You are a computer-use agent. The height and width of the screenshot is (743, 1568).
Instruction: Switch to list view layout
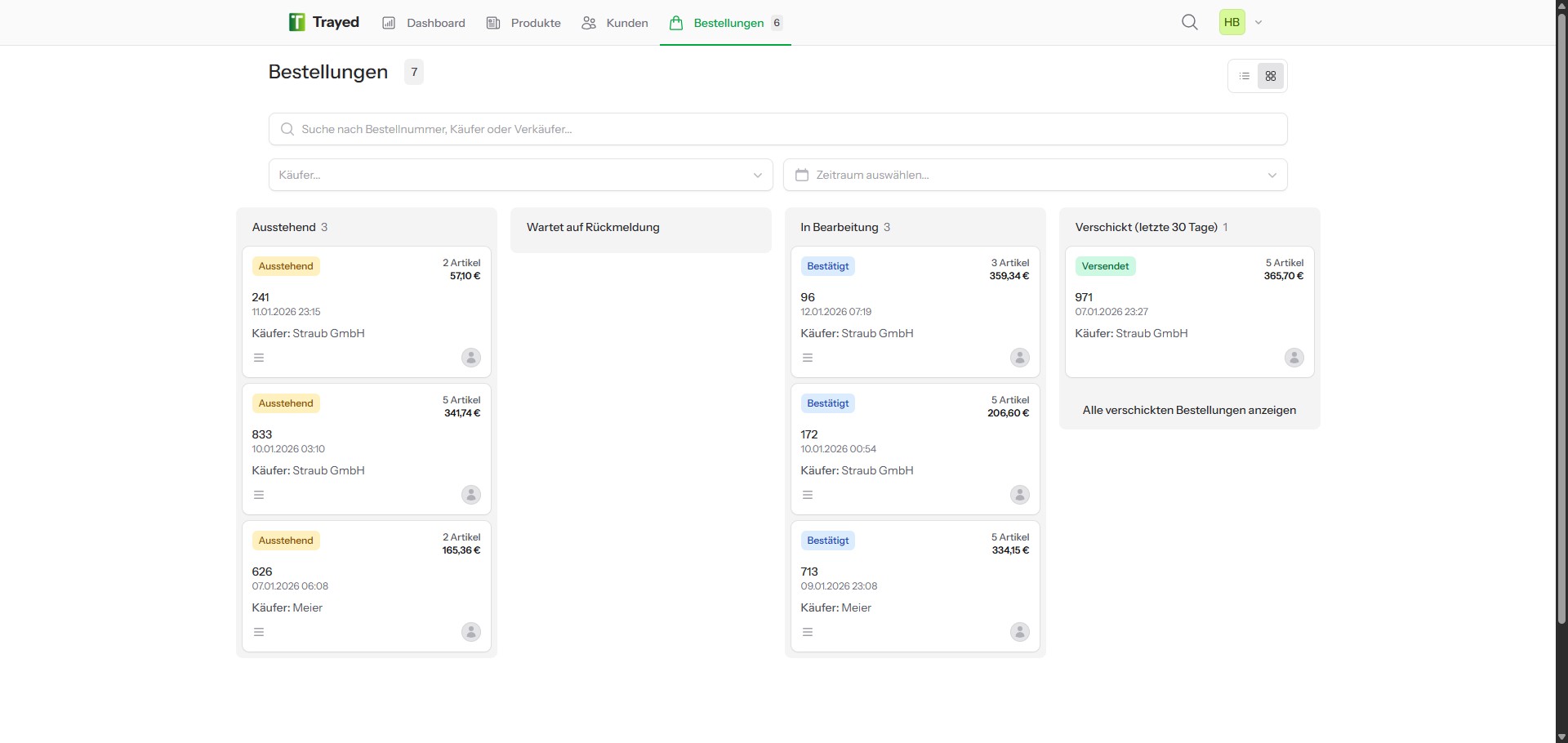pyautogui.click(x=1245, y=76)
